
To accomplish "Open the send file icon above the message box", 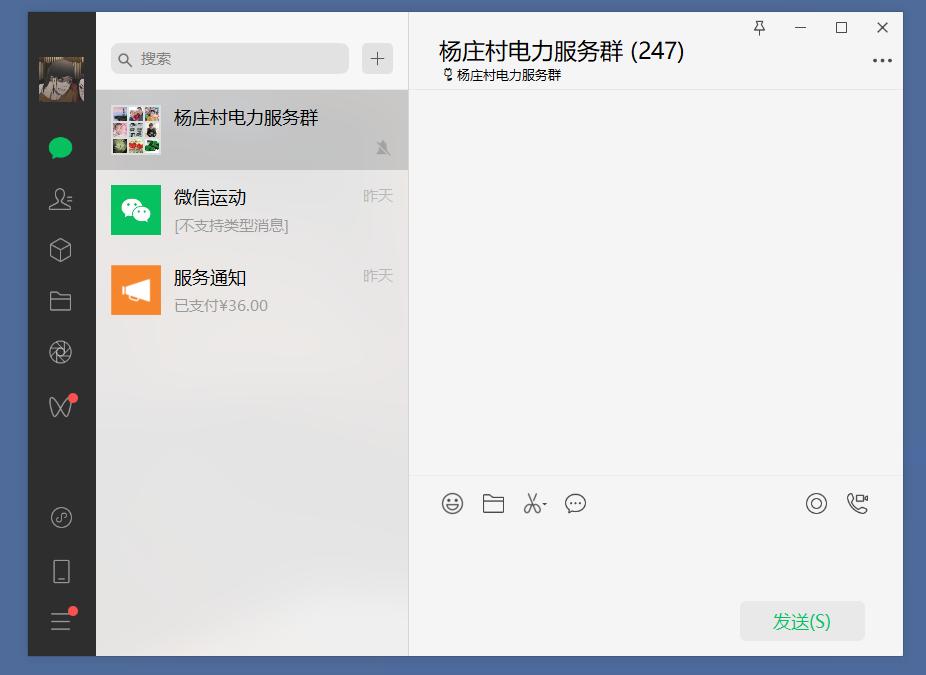I will coord(492,504).
